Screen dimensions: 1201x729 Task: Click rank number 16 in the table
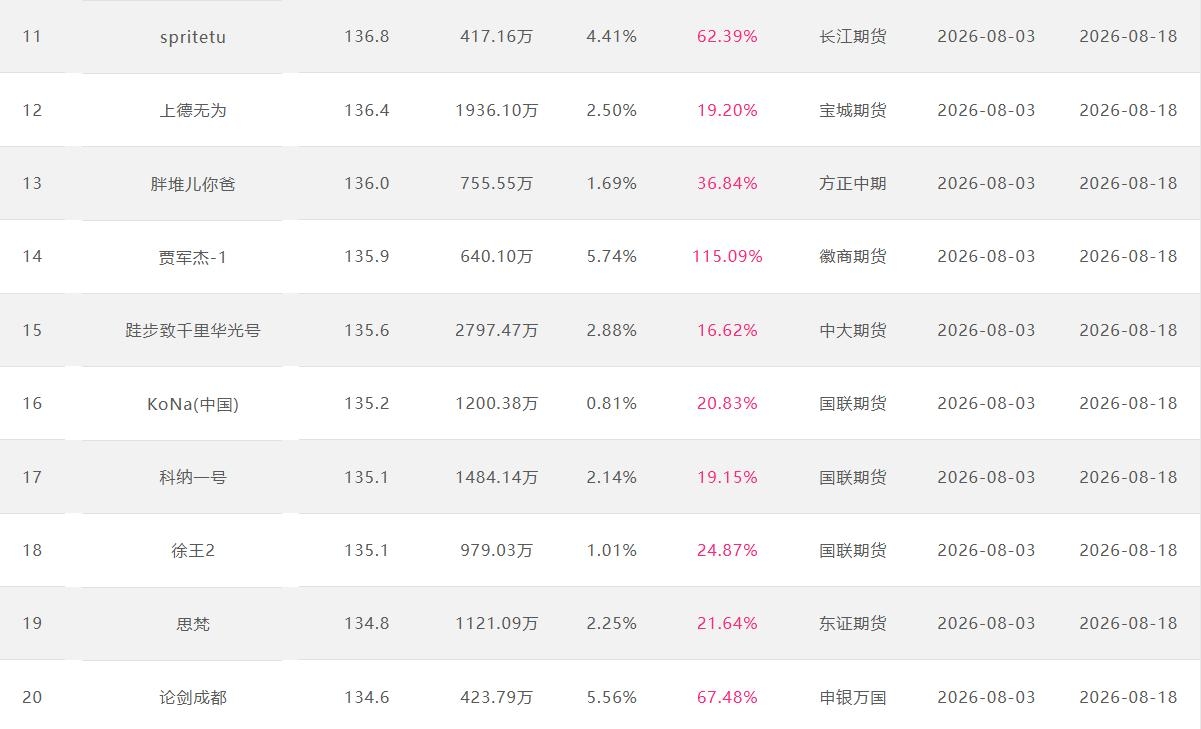(32, 404)
